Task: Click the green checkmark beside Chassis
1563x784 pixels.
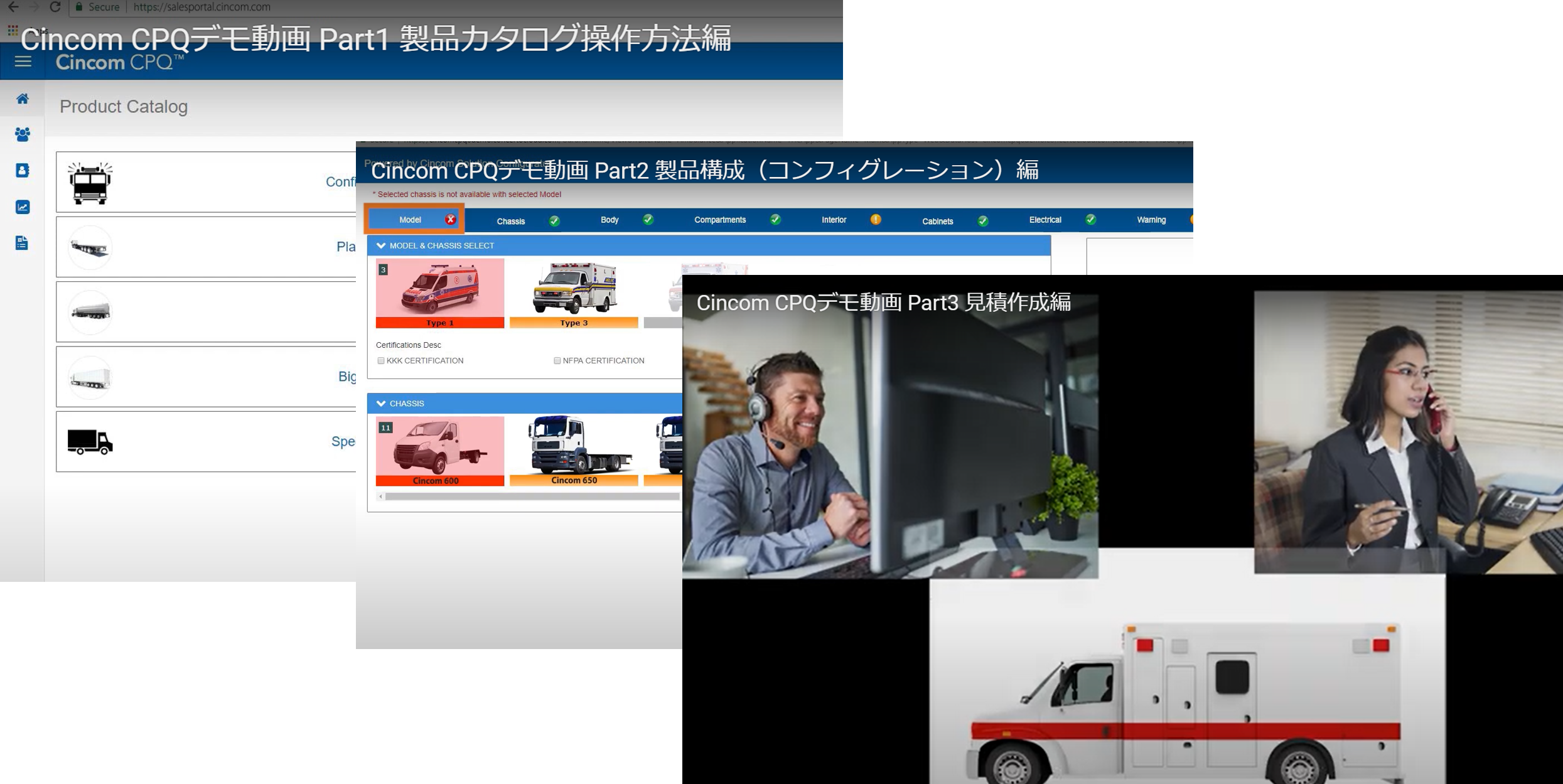Action: [x=554, y=221]
